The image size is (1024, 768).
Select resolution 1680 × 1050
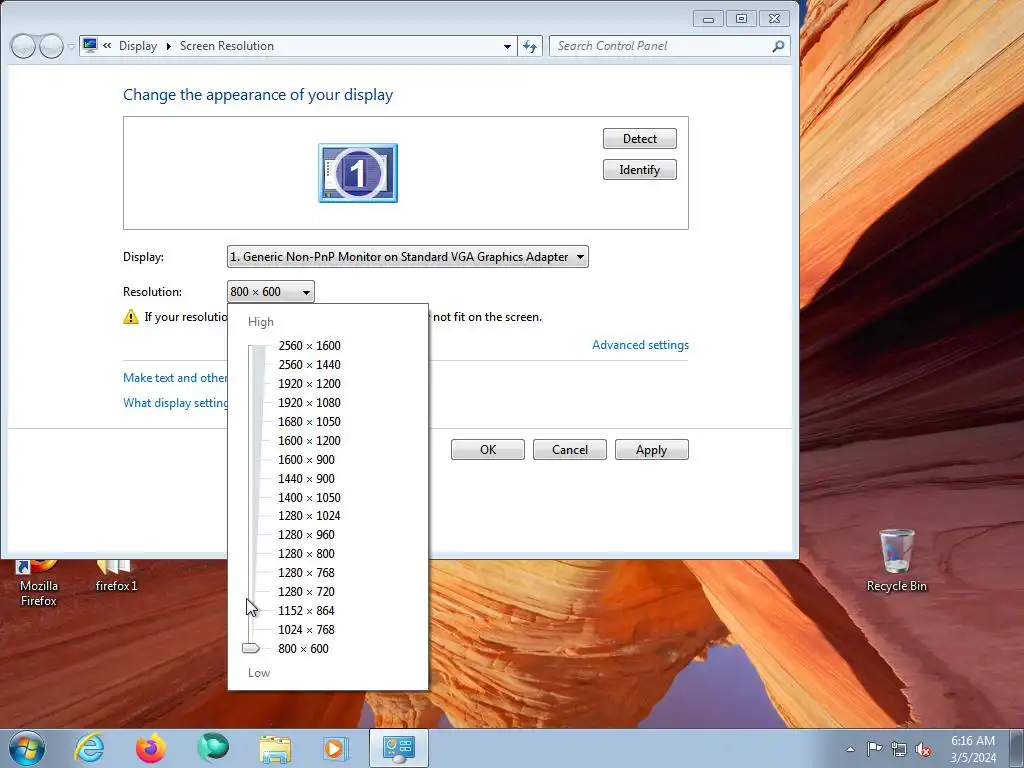pos(309,421)
